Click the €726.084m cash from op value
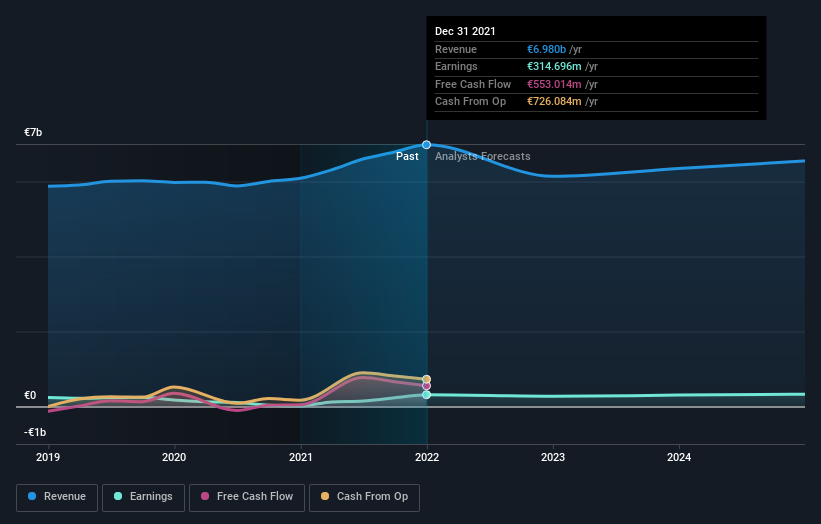This screenshot has height=524, width=821. pos(554,102)
